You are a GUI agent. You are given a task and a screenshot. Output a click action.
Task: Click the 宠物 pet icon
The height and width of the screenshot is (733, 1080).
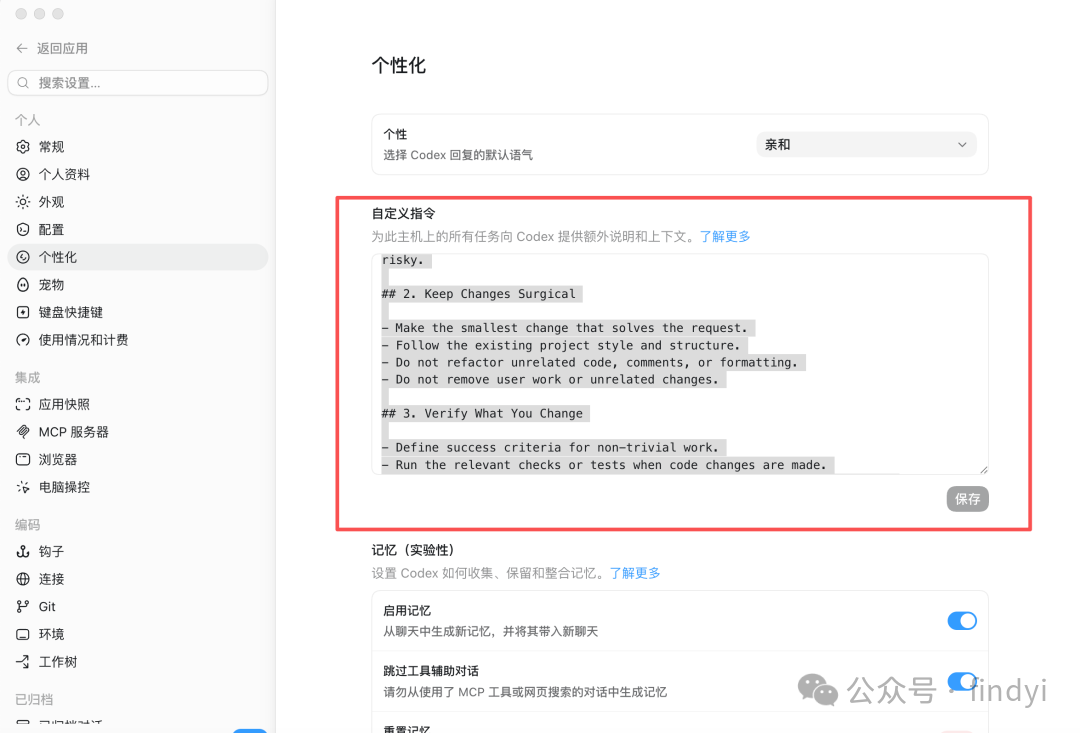click(x=23, y=285)
